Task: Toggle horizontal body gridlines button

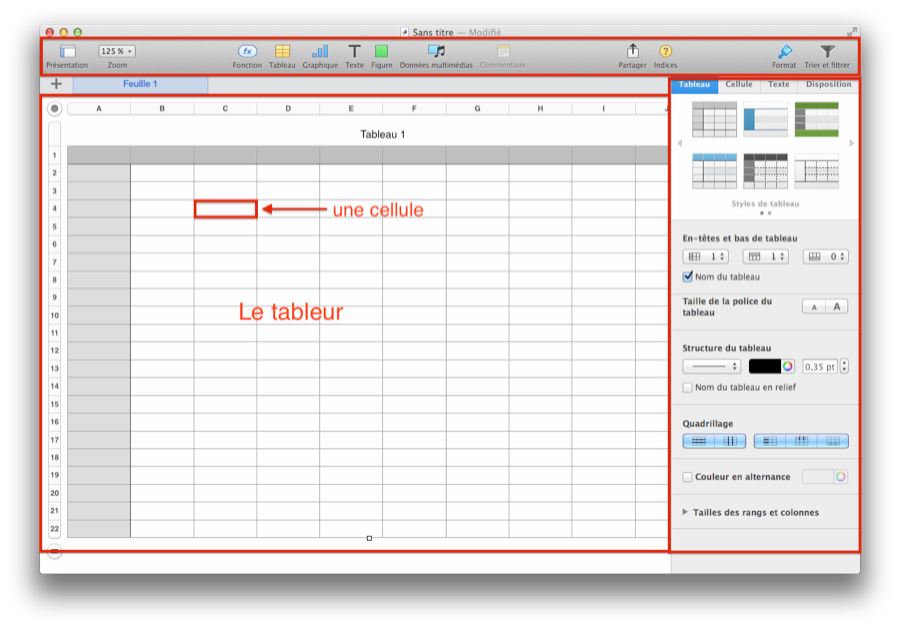Action: (699, 441)
